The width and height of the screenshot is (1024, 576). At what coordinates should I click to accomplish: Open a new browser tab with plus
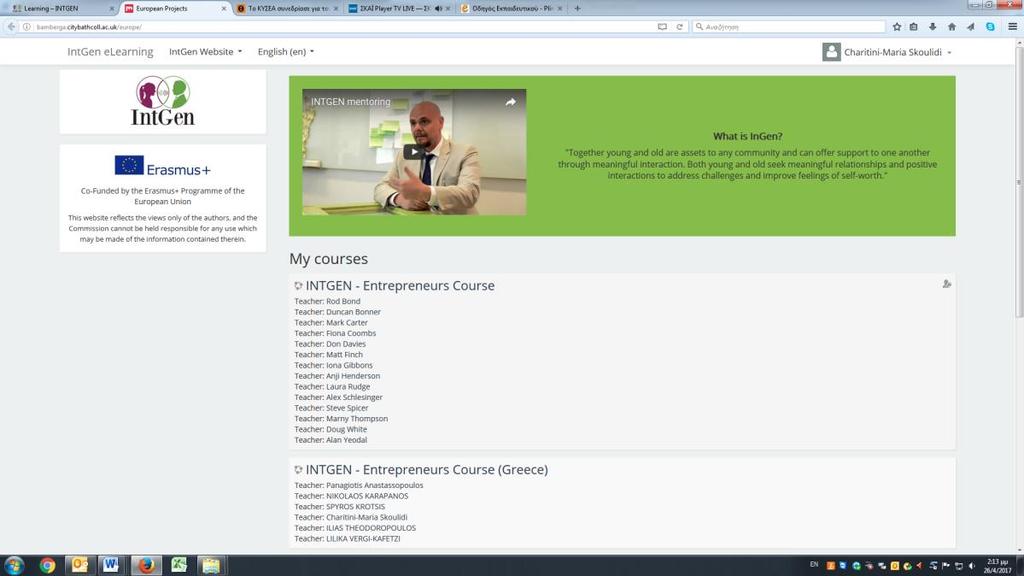coord(577,8)
